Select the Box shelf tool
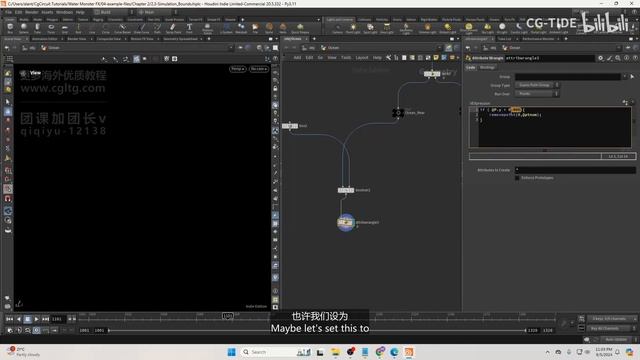The image size is (640, 360). [x=10, y=28]
